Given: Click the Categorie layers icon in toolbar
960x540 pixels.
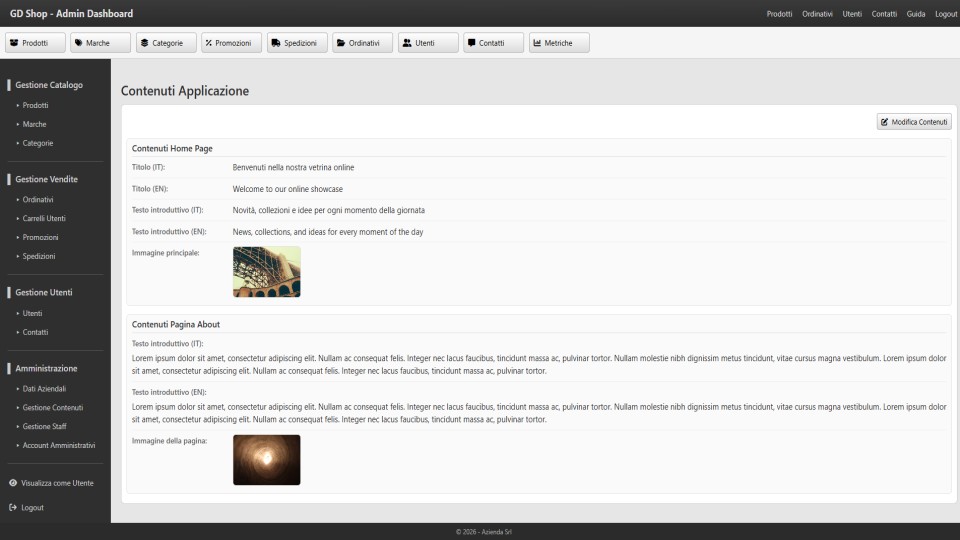Looking at the screenshot, I should pos(144,43).
